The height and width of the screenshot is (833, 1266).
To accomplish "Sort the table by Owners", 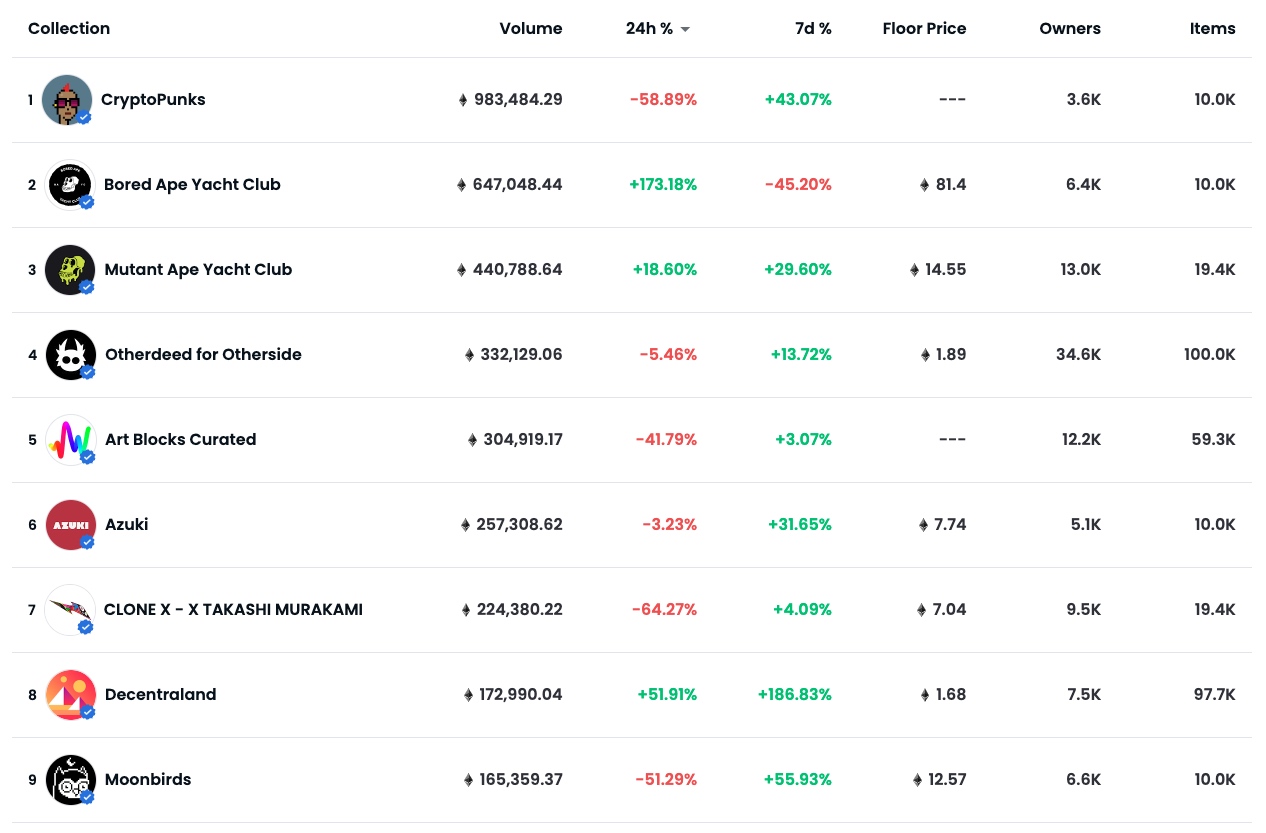I will [1070, 29].
